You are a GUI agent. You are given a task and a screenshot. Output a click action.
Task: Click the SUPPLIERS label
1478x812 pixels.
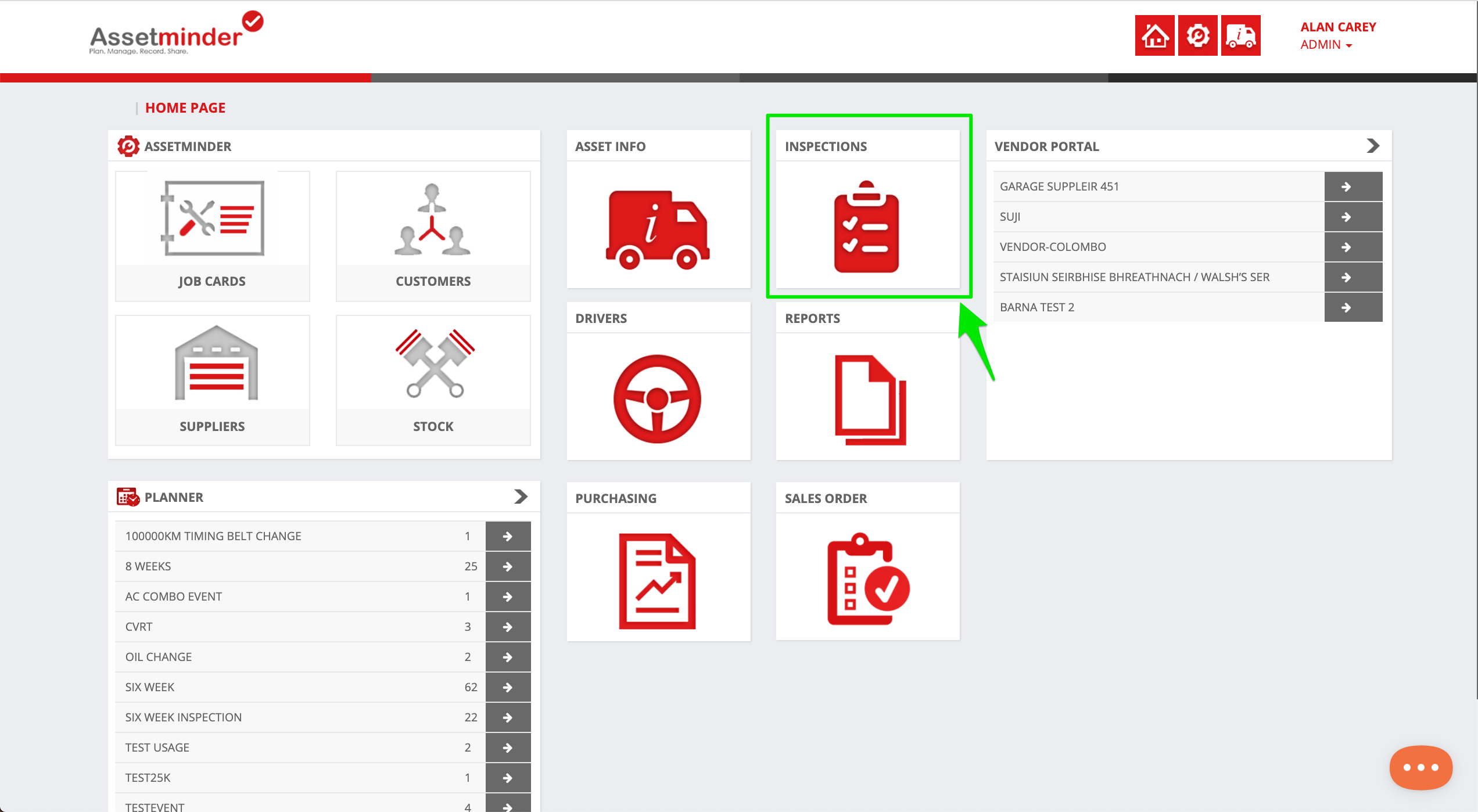(x=212, y=426)
